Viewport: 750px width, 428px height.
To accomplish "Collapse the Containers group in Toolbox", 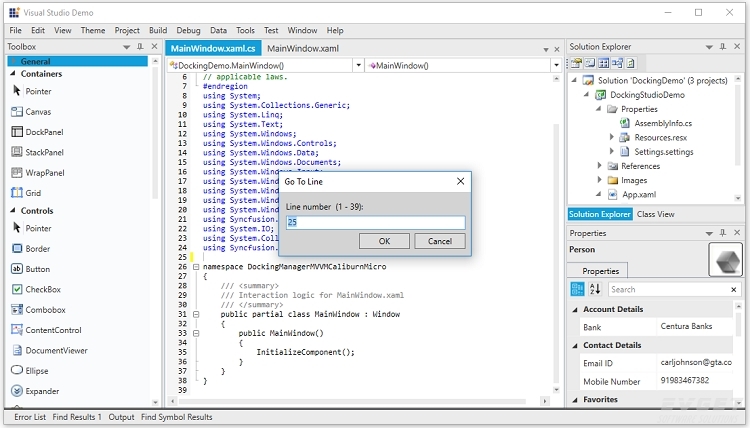I will [x=13, y=74].
